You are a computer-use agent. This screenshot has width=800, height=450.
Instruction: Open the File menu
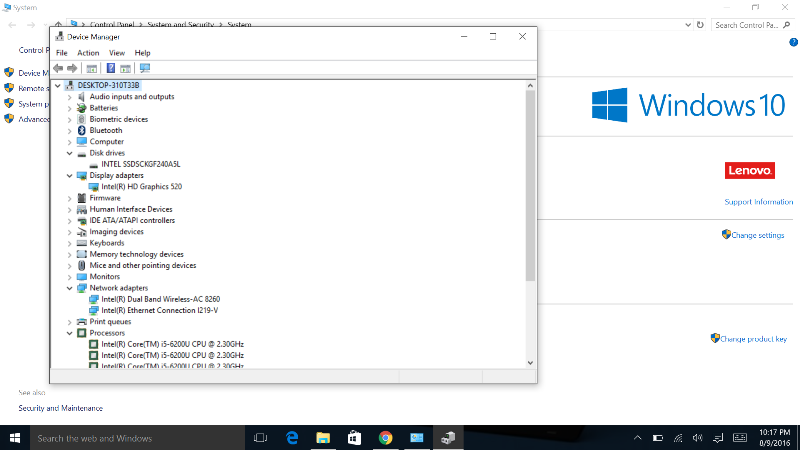(62, 53)
